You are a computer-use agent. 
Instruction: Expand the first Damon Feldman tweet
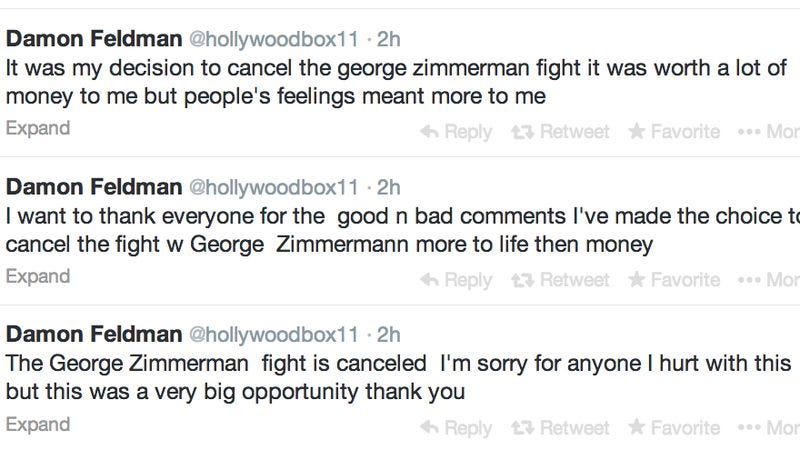click(x=38, y=129)
